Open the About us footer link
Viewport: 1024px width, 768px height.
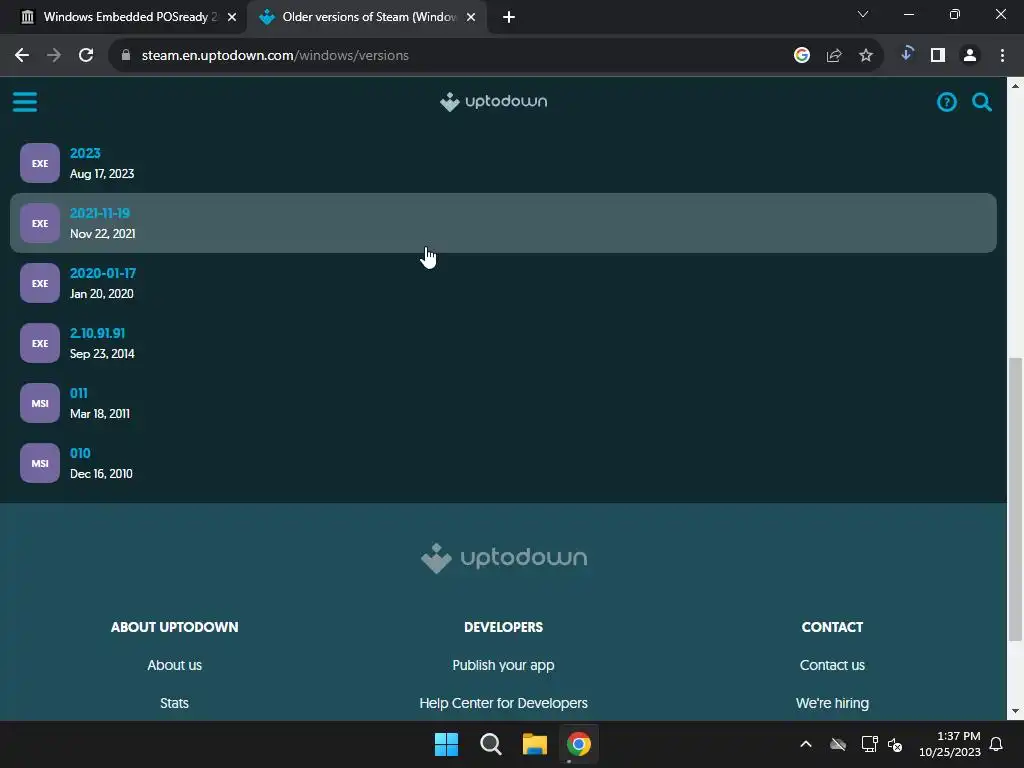pos(174,665)
